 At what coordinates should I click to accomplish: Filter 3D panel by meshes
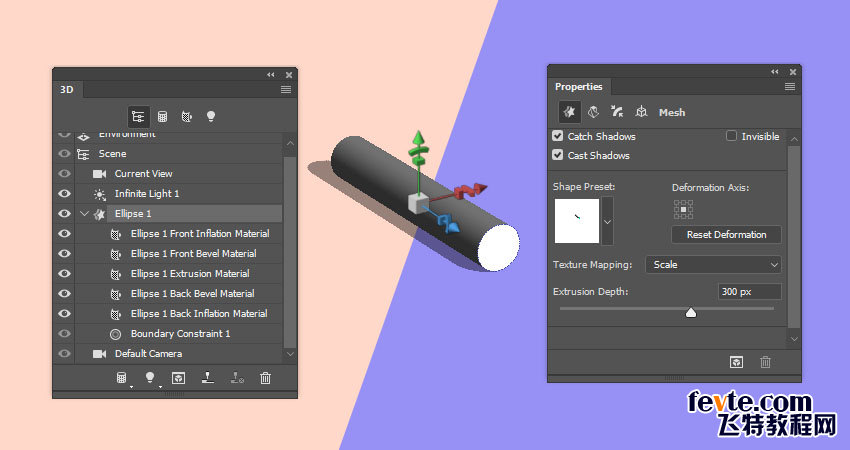point(162,116)
